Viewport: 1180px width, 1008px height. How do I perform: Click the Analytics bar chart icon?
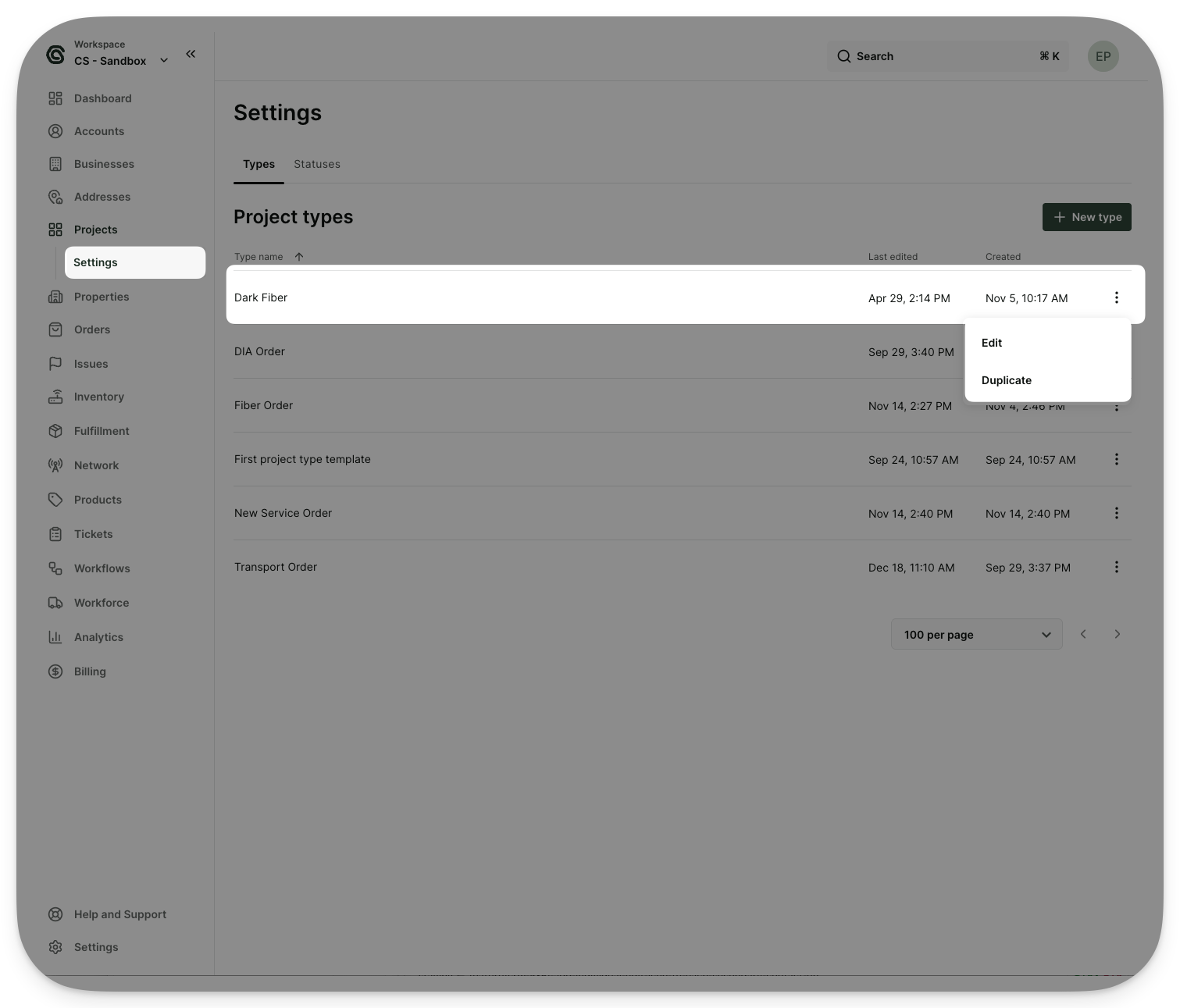click(x=55, y=637)
